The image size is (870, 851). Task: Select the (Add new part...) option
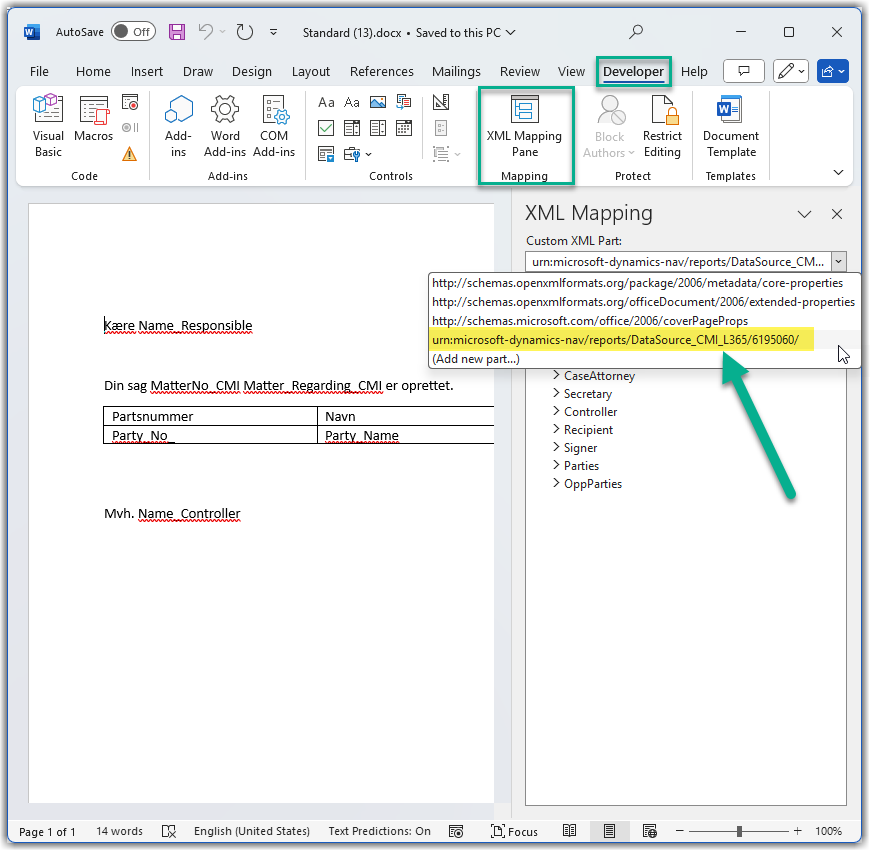pos(476,359)
